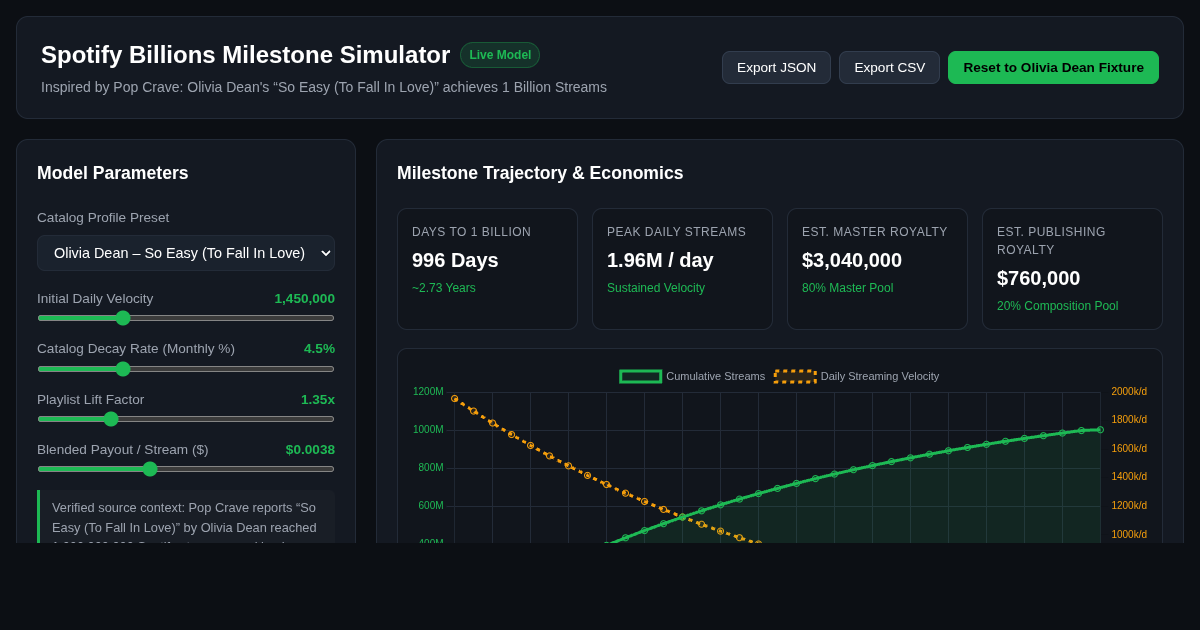Viewport: 1200px width, 630px height.
Task: Click the 996 Days value
Action: (x=455, y=260)
